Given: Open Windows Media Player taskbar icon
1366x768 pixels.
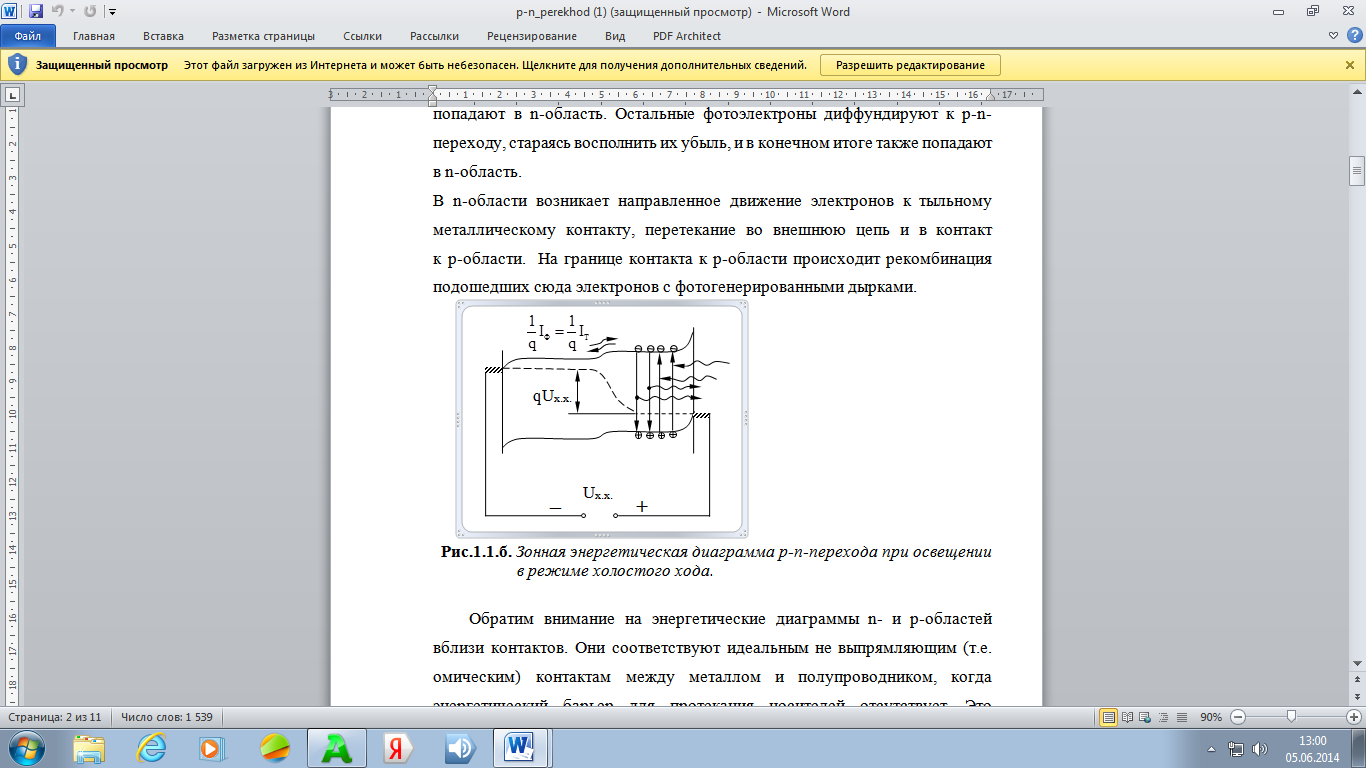Looking at the screenshot, I should (212, 748).
